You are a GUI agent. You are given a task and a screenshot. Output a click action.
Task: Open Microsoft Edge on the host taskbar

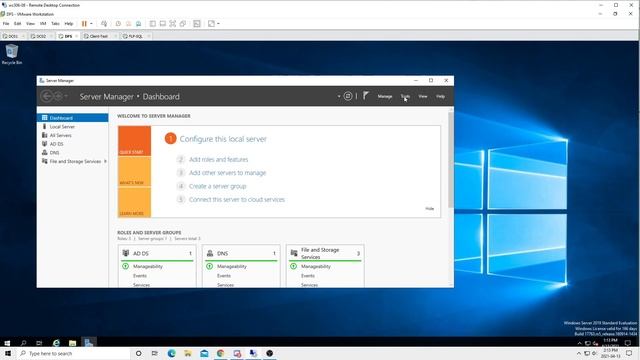coord(171,353)
